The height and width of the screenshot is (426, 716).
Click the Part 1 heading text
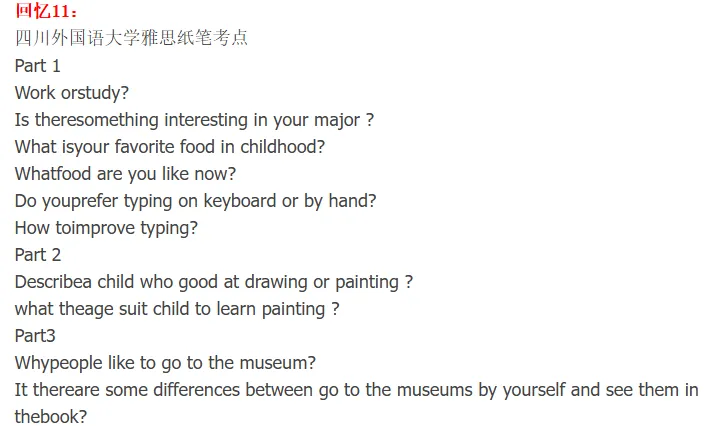coord(37,66)
